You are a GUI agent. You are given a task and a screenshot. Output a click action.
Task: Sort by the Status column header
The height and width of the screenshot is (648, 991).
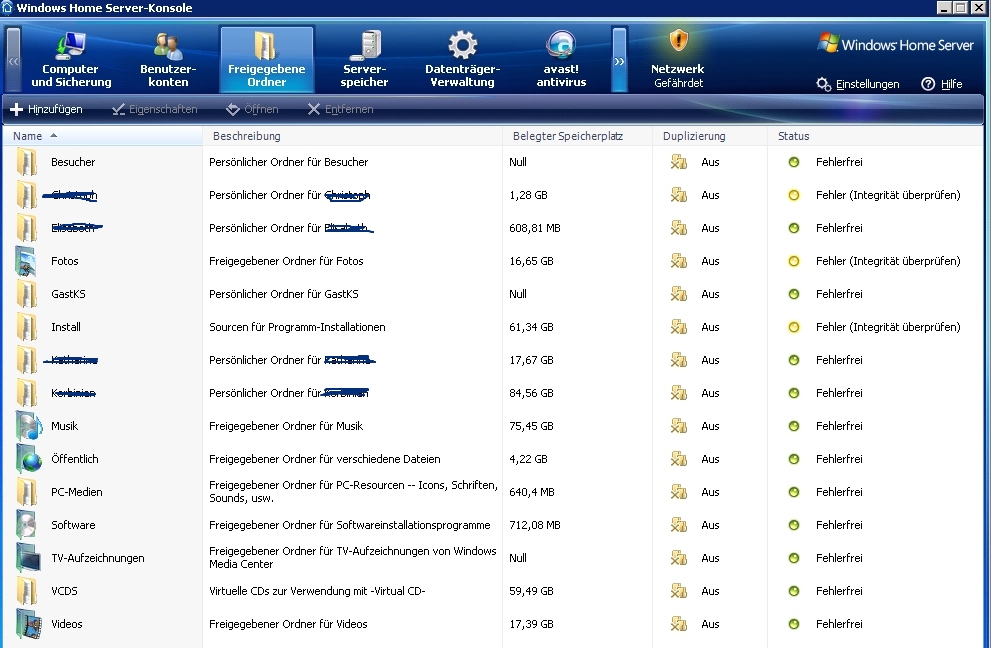coord(875,136)
